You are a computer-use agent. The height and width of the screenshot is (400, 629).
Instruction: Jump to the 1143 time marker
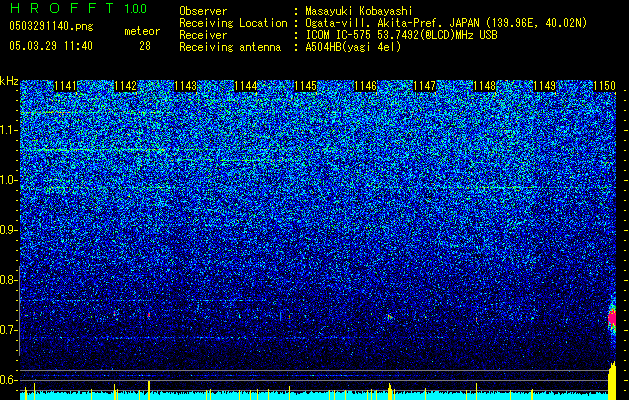[x=185, y=86]
